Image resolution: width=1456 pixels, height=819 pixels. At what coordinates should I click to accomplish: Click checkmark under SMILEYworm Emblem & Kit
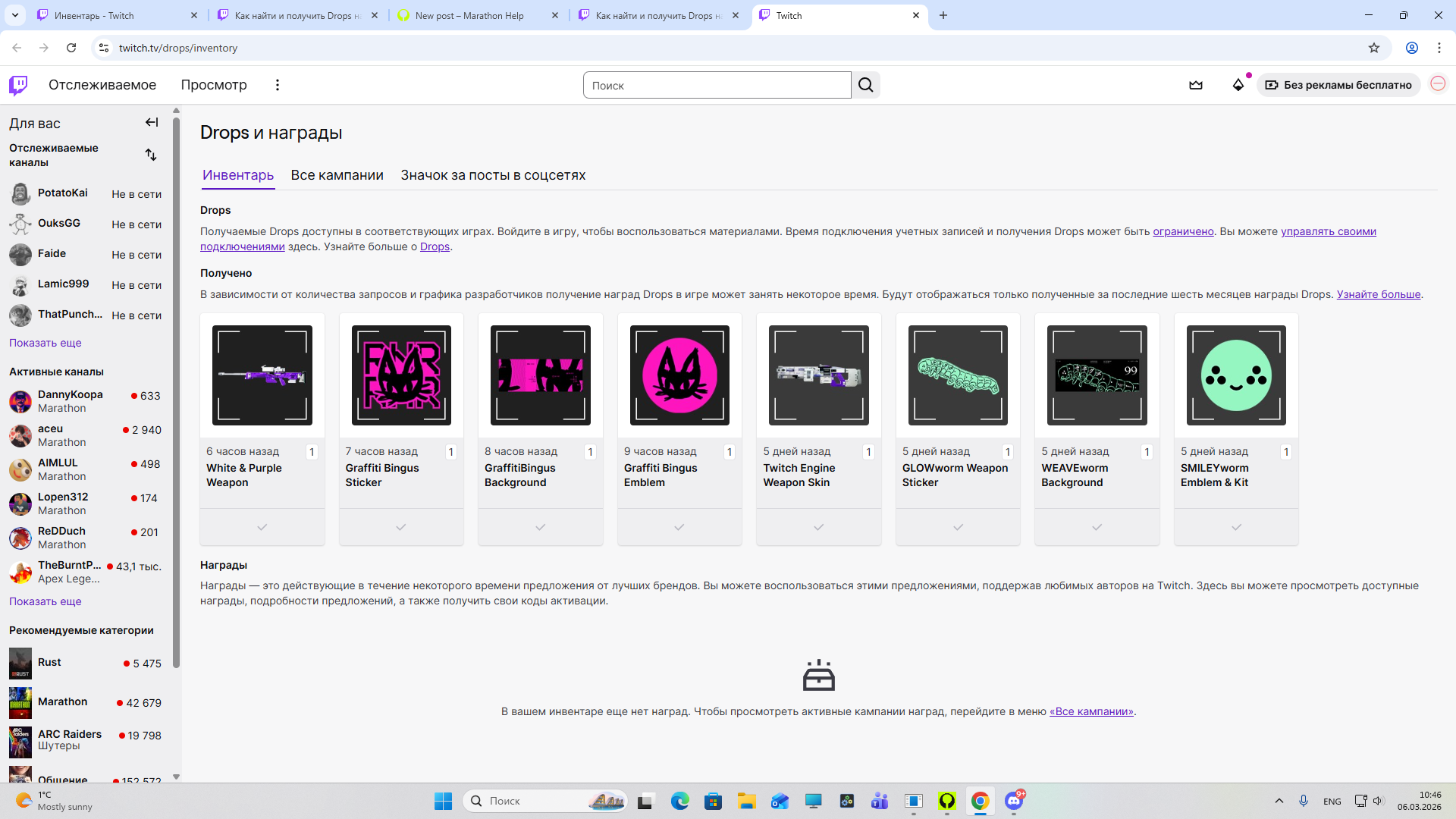1236,527
